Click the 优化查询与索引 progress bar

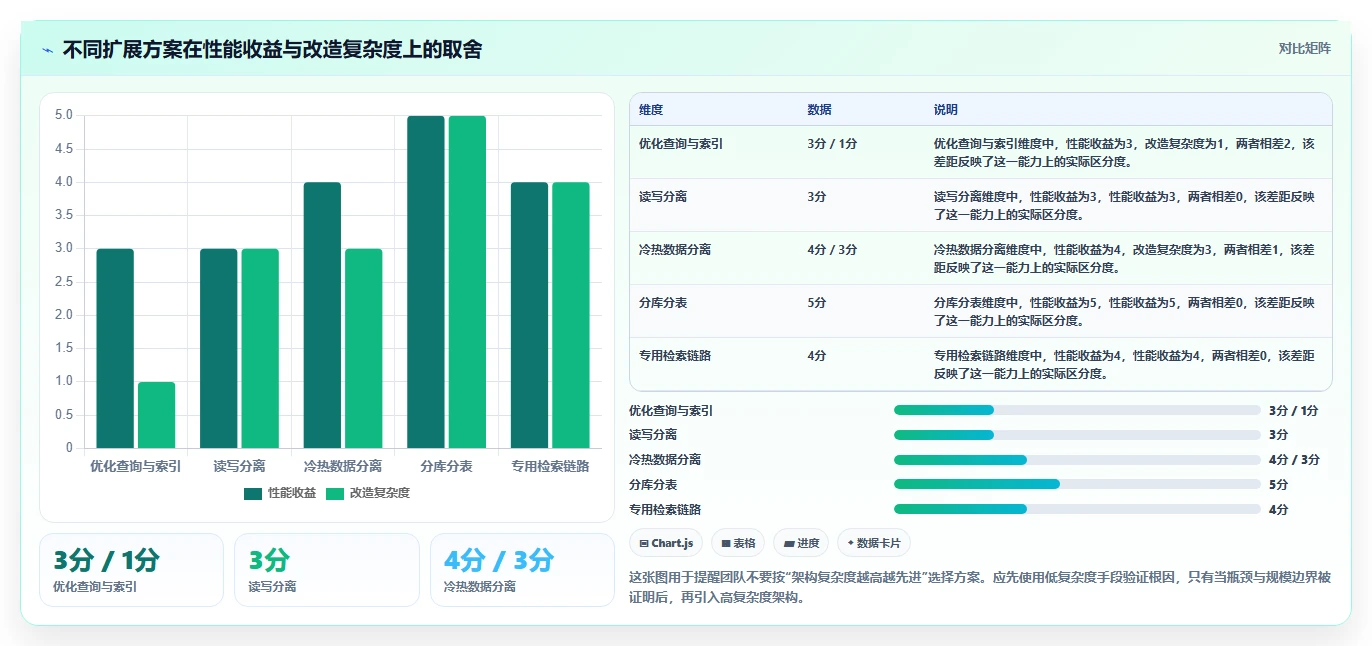[1077, 410]
